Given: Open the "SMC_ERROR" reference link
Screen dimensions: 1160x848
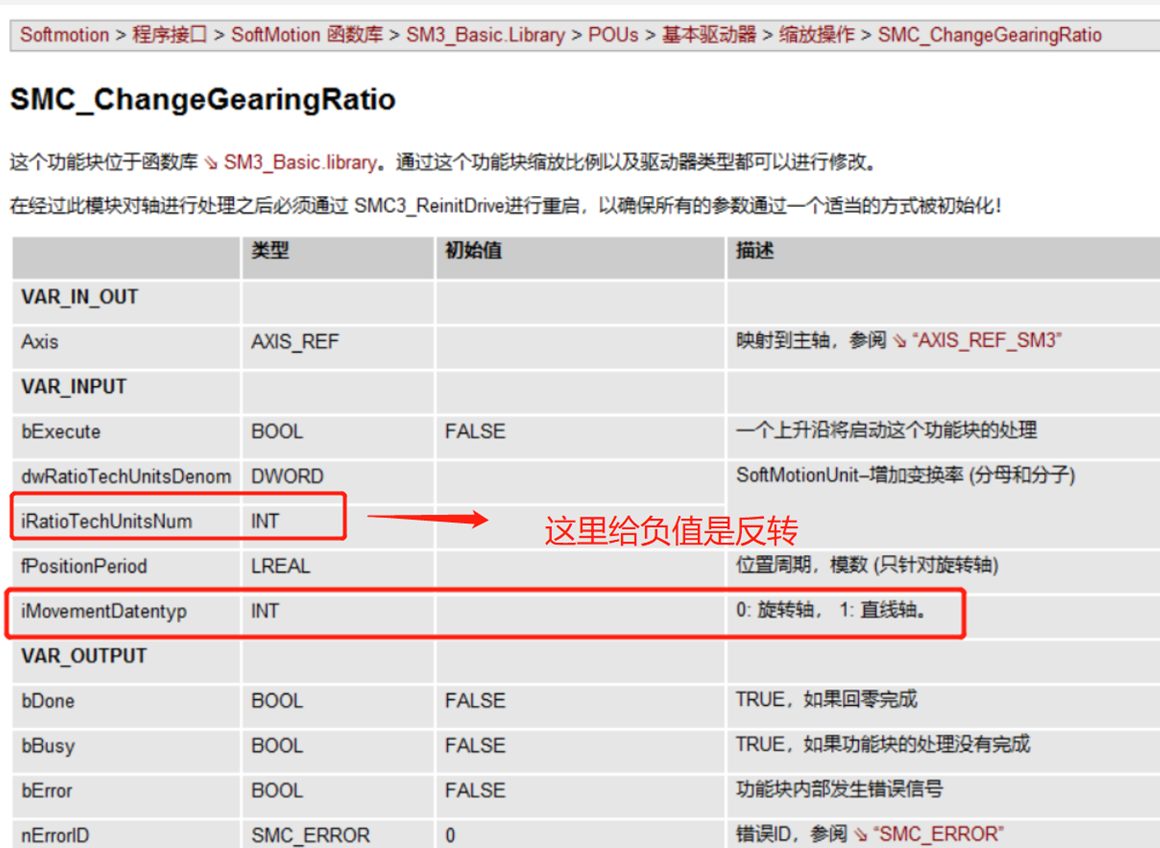Looking at the screenshot, I should pyautogui.click(x=938, y=834).
